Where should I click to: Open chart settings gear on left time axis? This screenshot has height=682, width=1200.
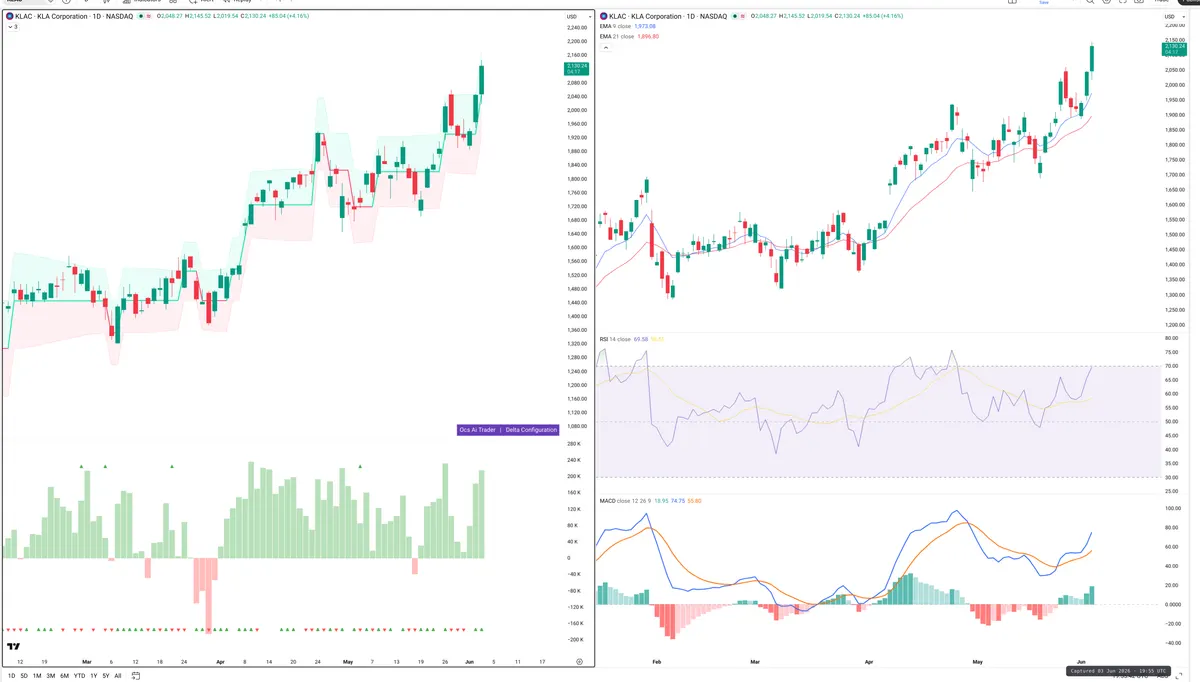[579, 662]
